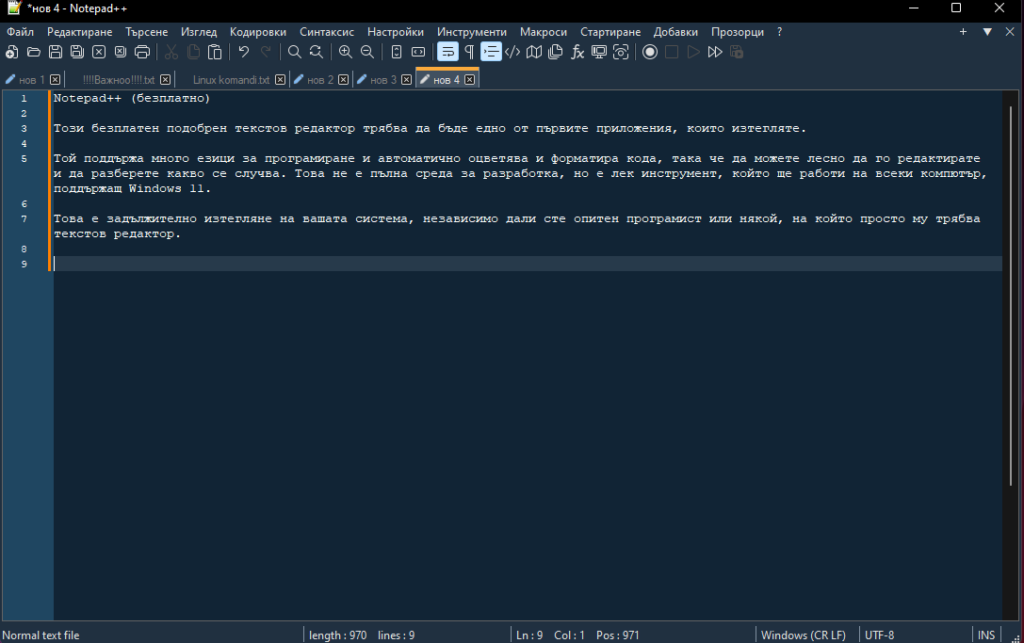The image size is (1024, 643).
Task: Open the tab list dropdown arrow
Action: click(987, 32)
